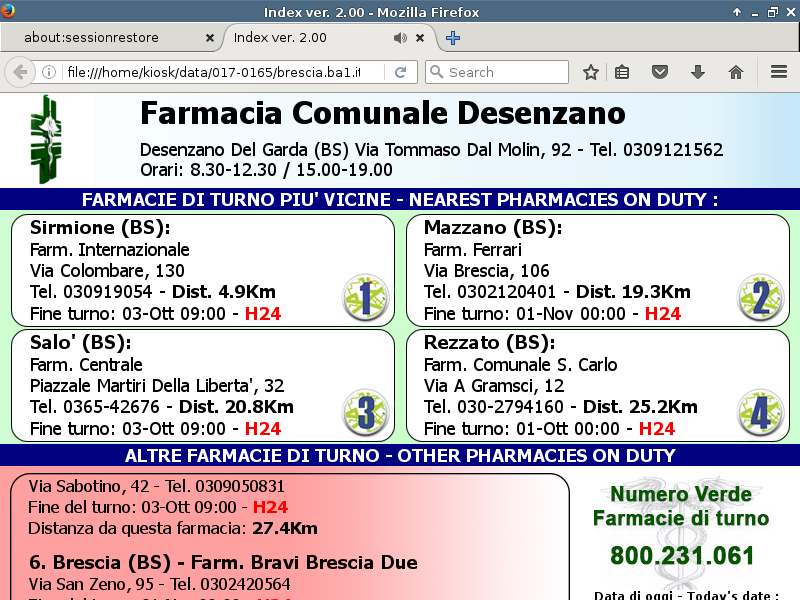Open a new tab with plus button
The height and width of the screenshot is (600, 800).
point(453,38)
